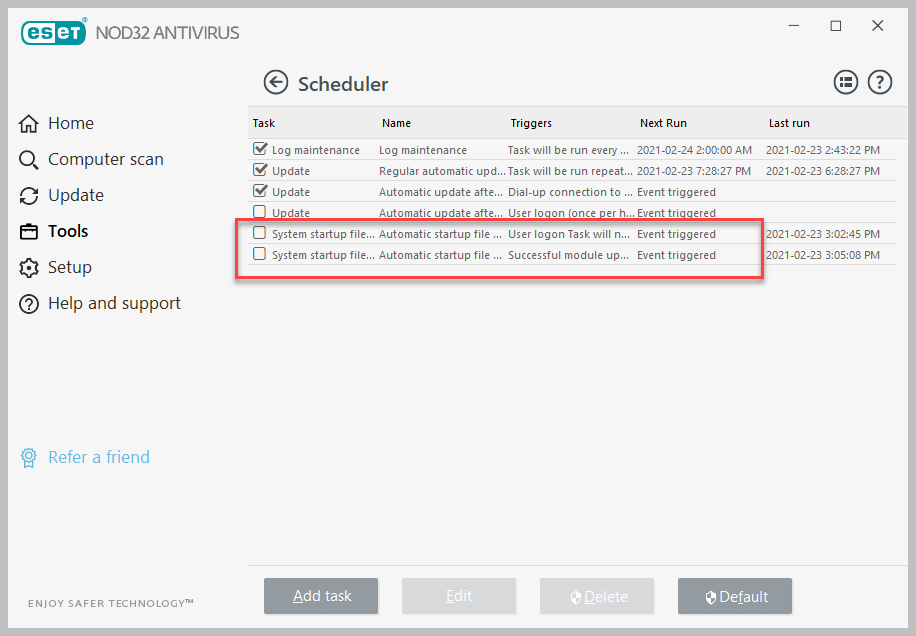Screen dimensions: 916x636
Task: Sort by the Triggers column header
Action: (x=531, y=123)
